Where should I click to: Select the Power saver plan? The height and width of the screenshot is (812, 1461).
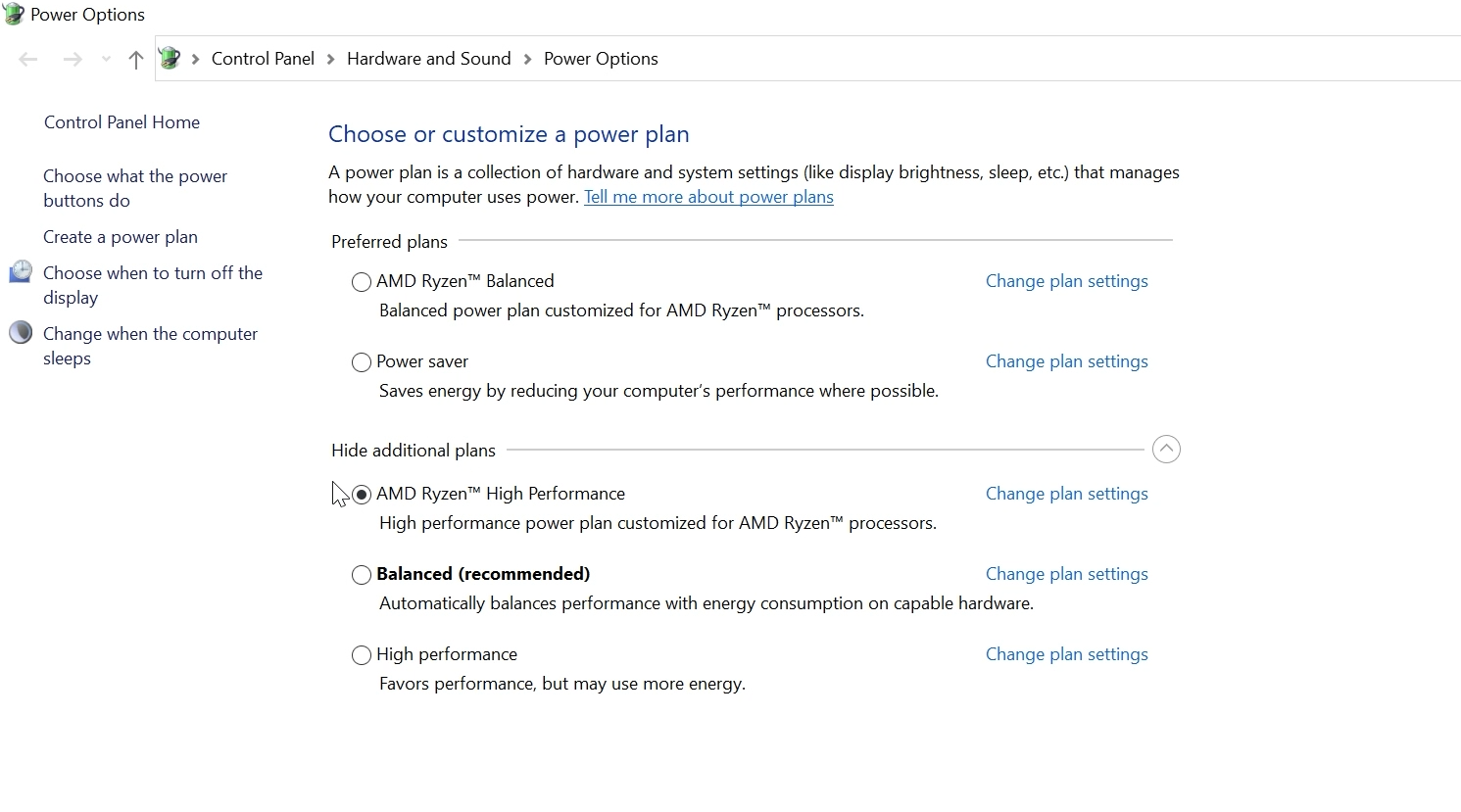pos(362,362)
